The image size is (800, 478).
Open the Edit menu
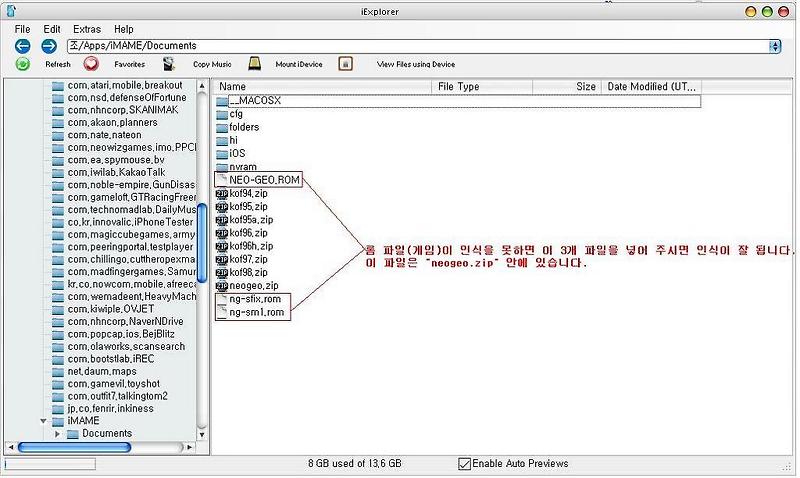click(52, 29)
